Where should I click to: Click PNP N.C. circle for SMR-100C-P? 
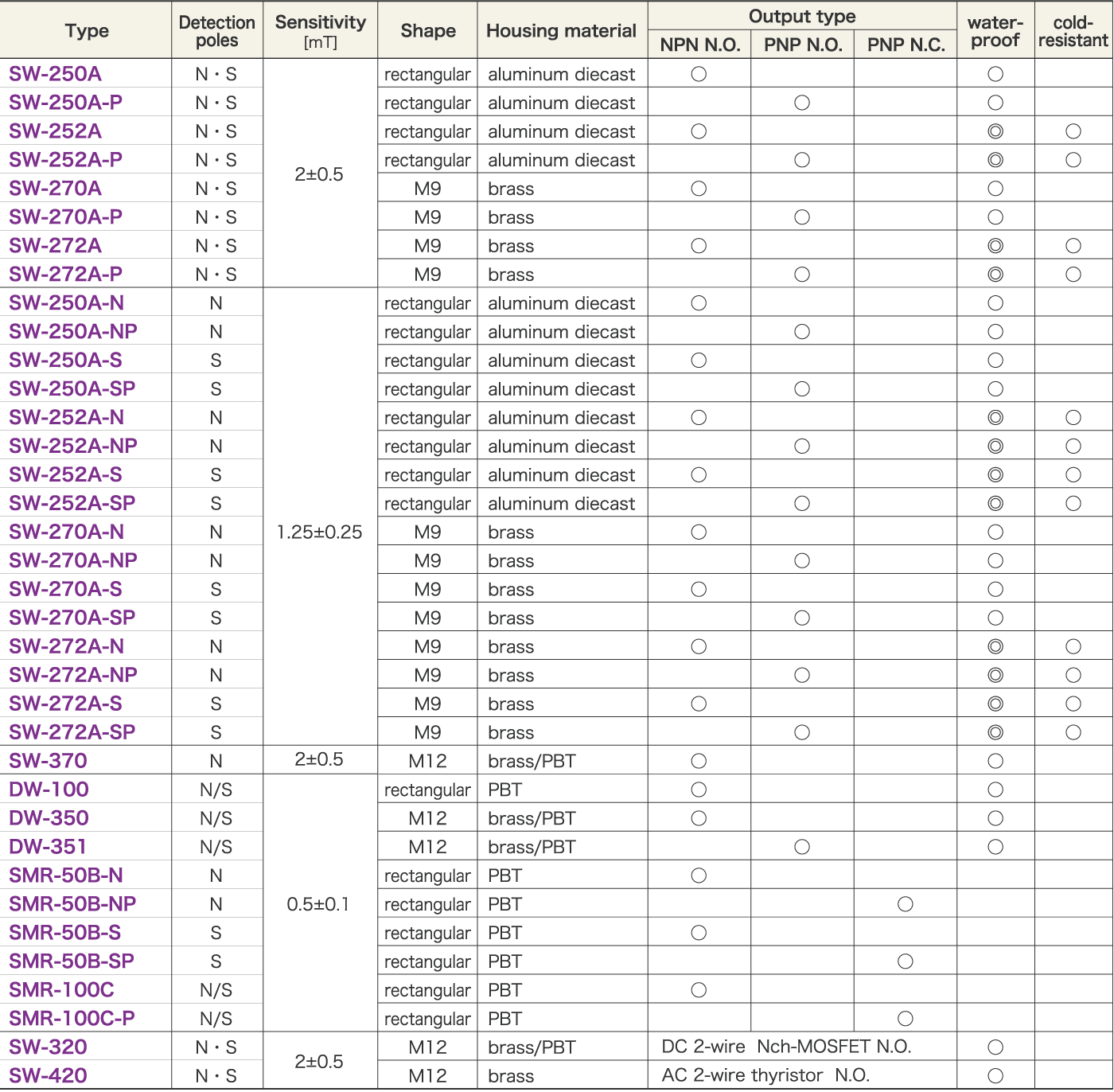click(906, 1020)
